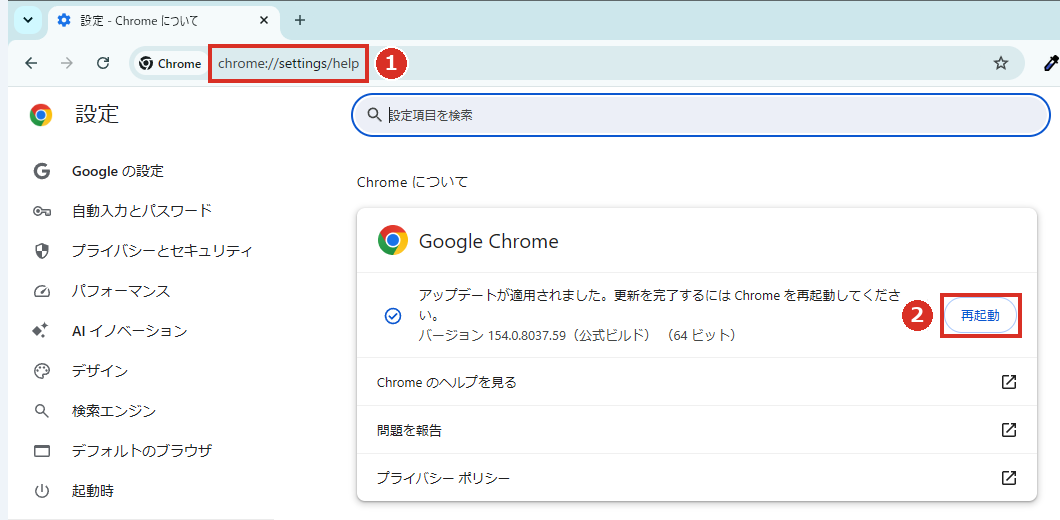Screen dimensions: 1060x520
Task: Open Chrome のヘルプを見る link
Action: [696, 382]
